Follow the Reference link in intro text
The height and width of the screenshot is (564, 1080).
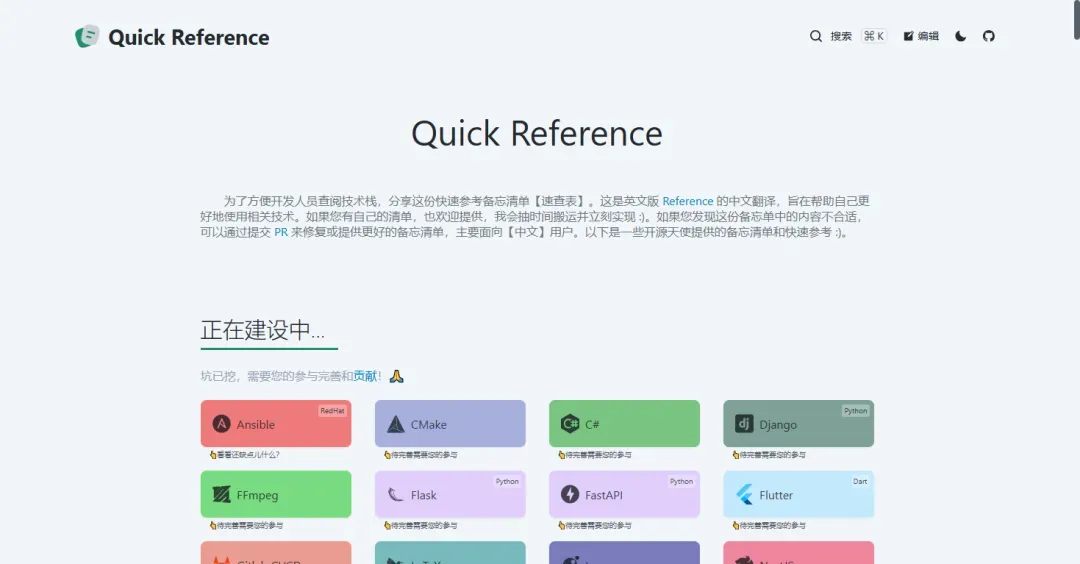click(x=687, y=201)
